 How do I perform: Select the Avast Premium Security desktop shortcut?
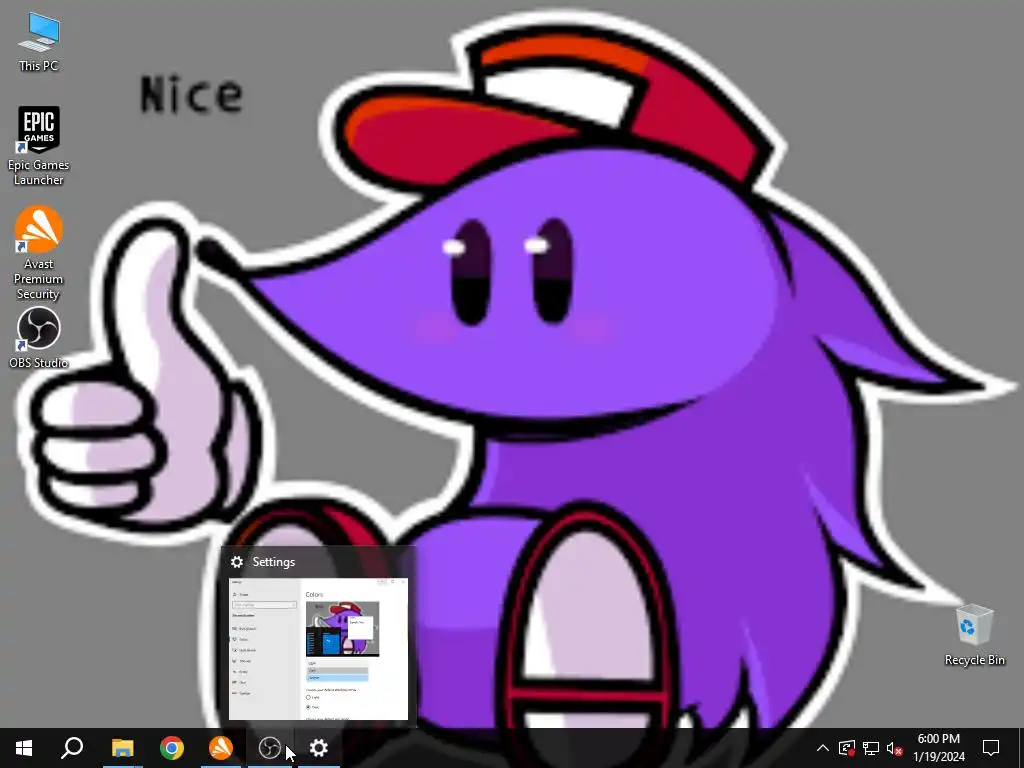click(39, 252)
